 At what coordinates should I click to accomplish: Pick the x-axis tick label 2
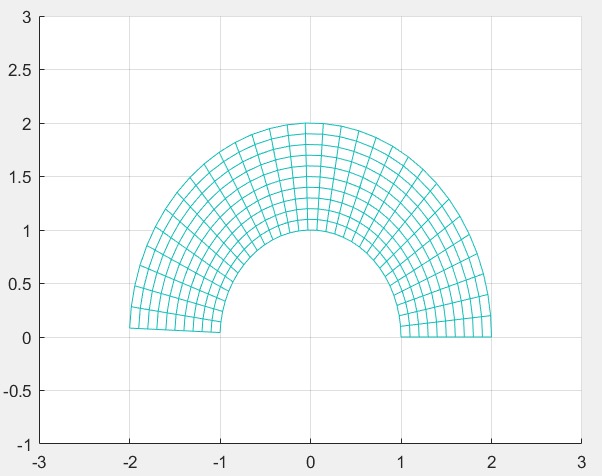tap(491, 461)
